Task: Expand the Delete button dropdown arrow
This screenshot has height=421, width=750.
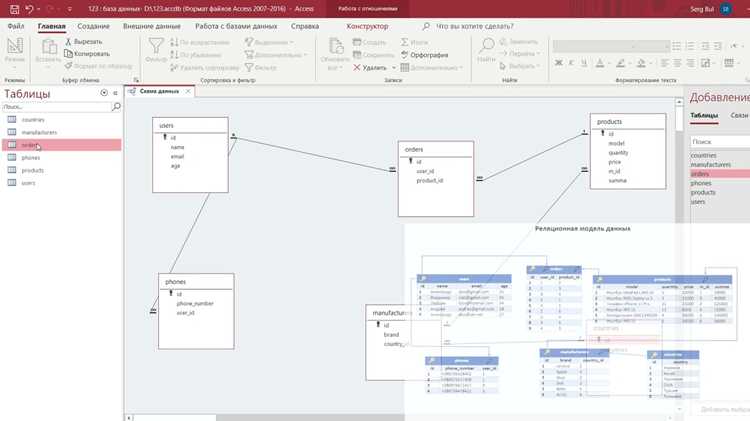Action: click(394, 67)
